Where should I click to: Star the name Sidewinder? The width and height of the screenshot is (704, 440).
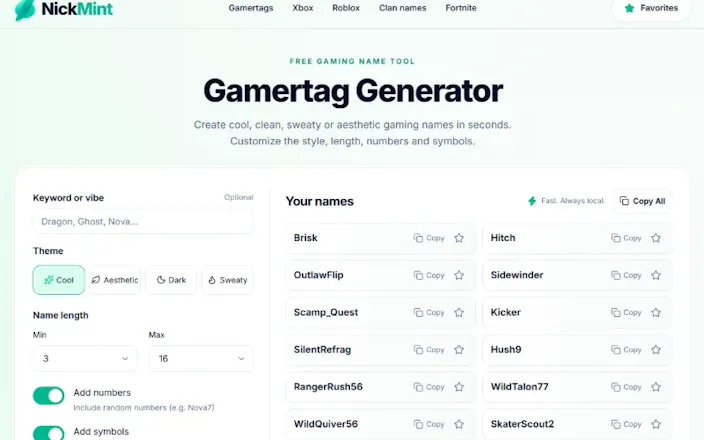pos(656,275)
